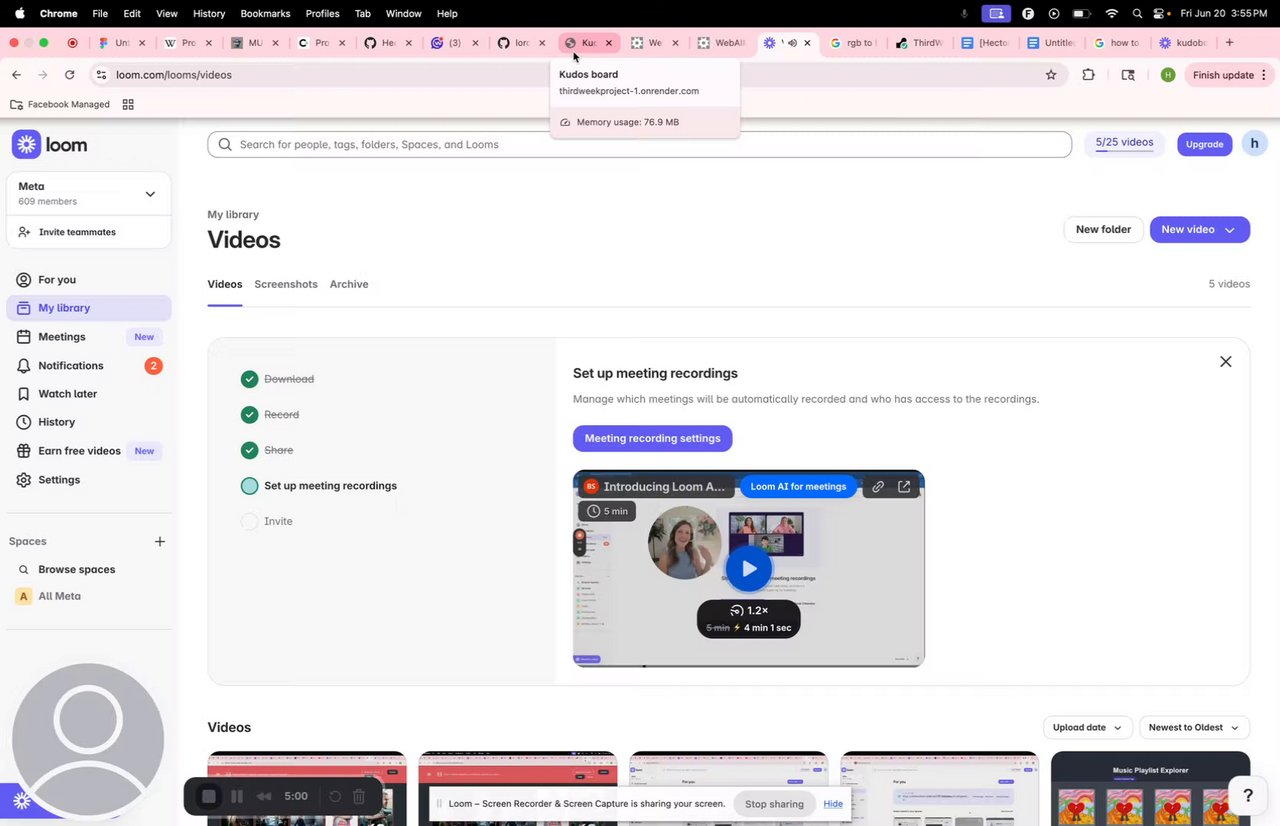
Task: Open Chrome extensions puzzle icon
Action: coord(1089,75)
